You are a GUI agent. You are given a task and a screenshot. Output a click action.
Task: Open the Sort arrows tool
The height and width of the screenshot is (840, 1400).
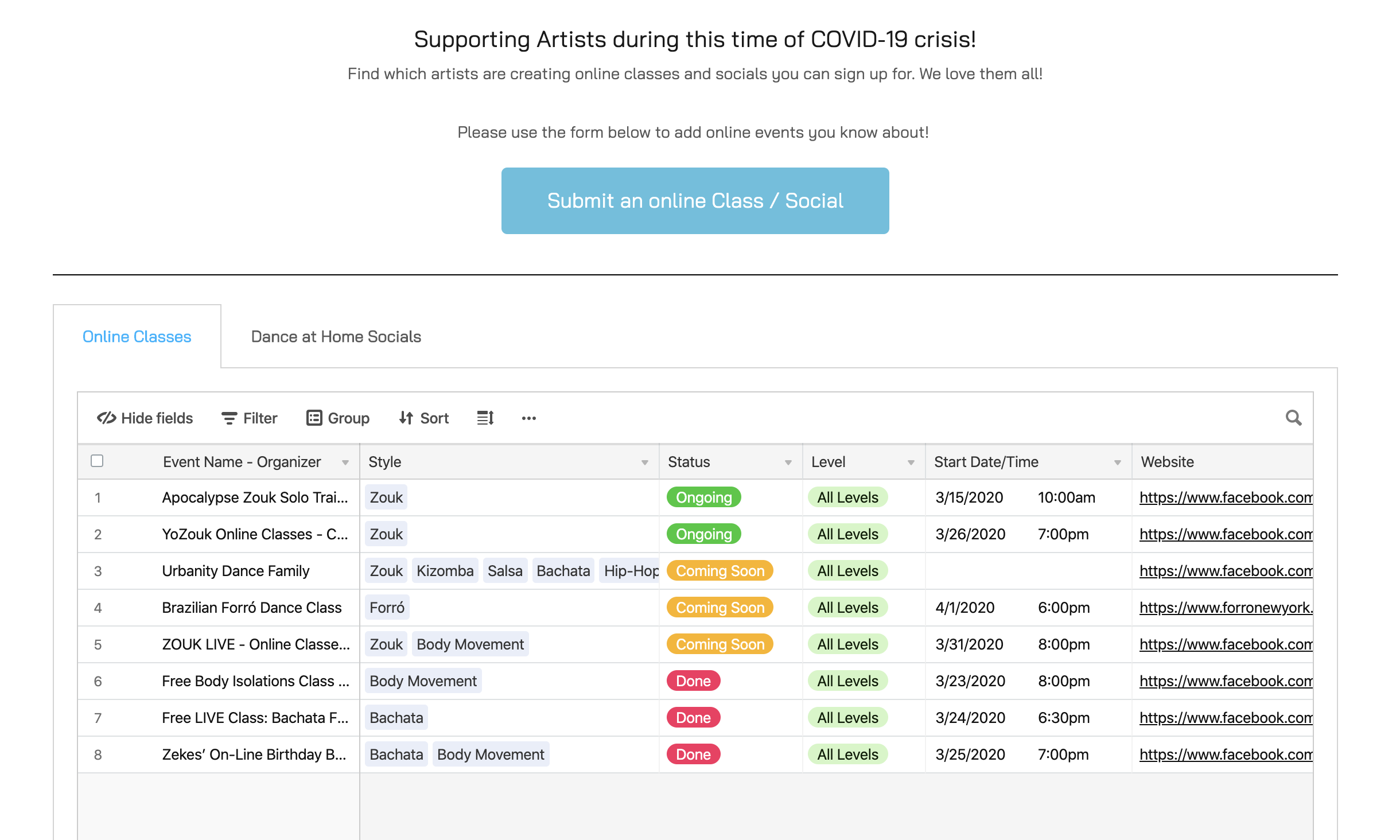point(423,418)
